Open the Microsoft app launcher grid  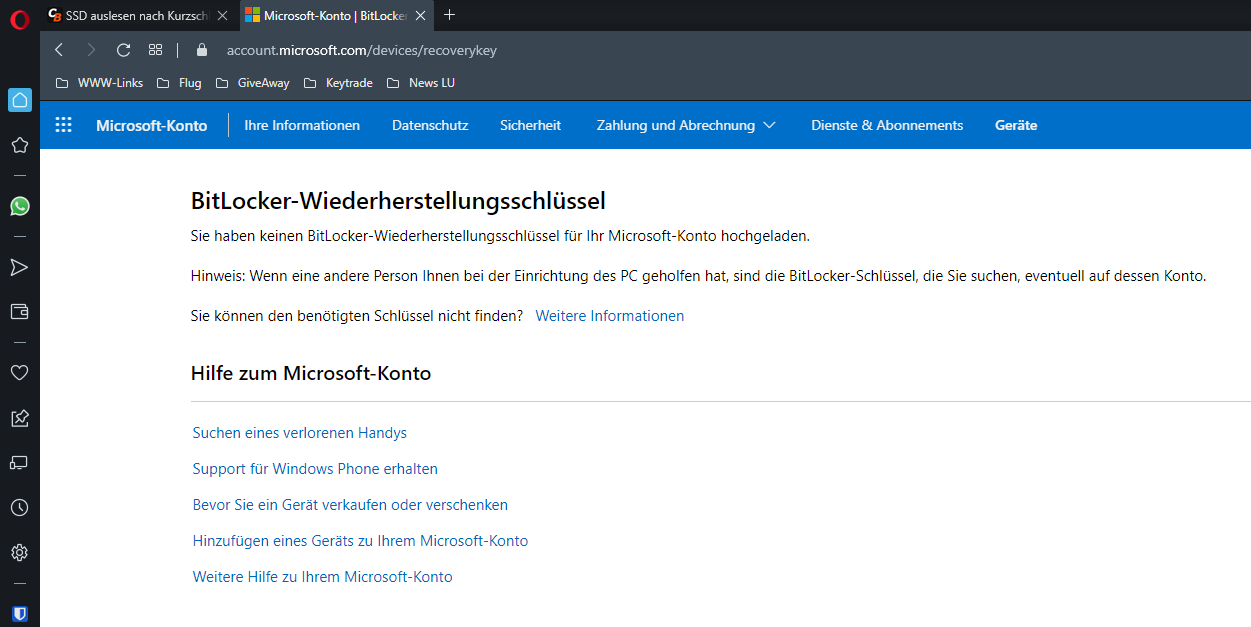click(x=64, y=125)
